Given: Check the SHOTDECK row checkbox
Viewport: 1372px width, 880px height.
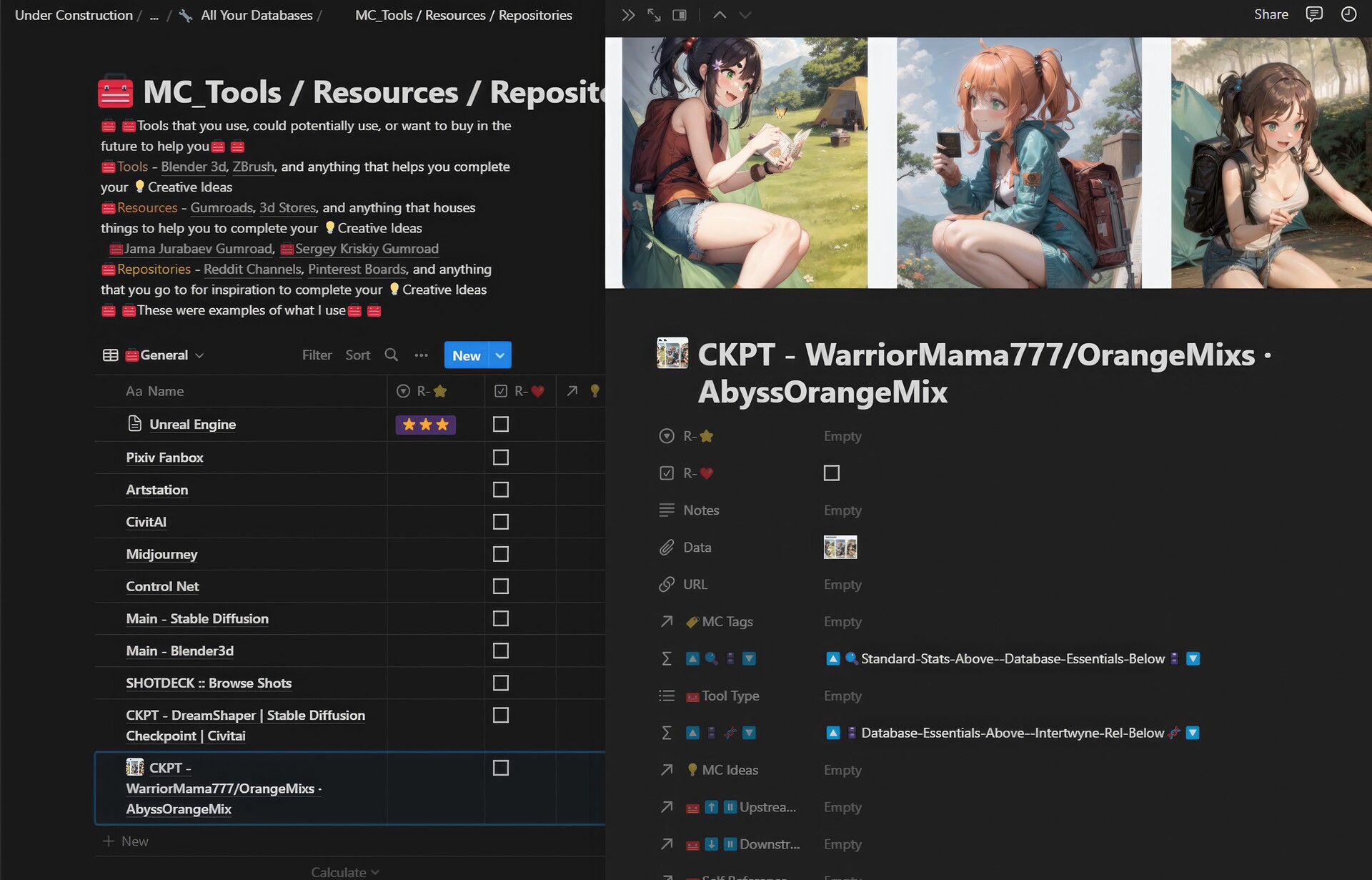Looking at the screenshot, I should pos(501,683).
